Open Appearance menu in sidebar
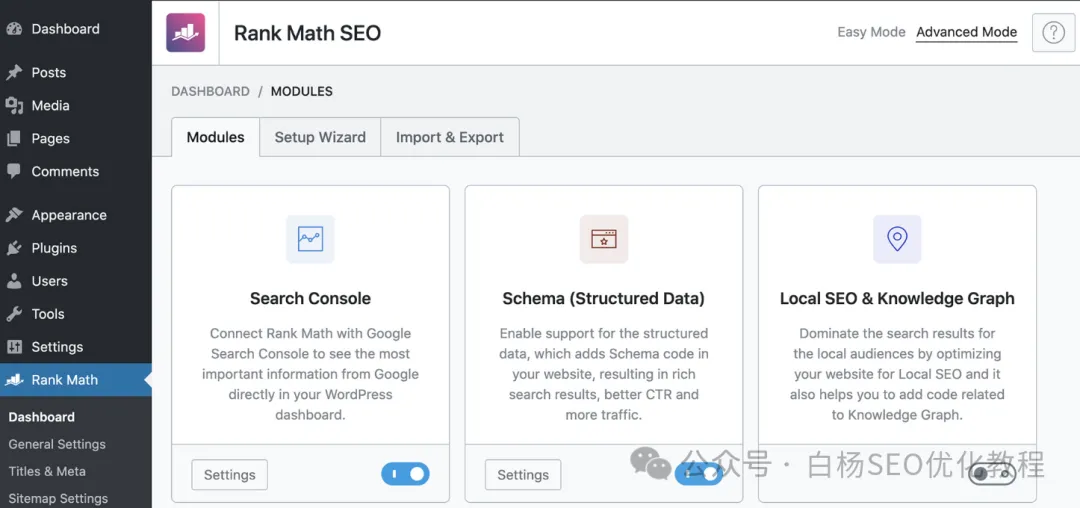The image size is (1080, 508). click(68, 215)
